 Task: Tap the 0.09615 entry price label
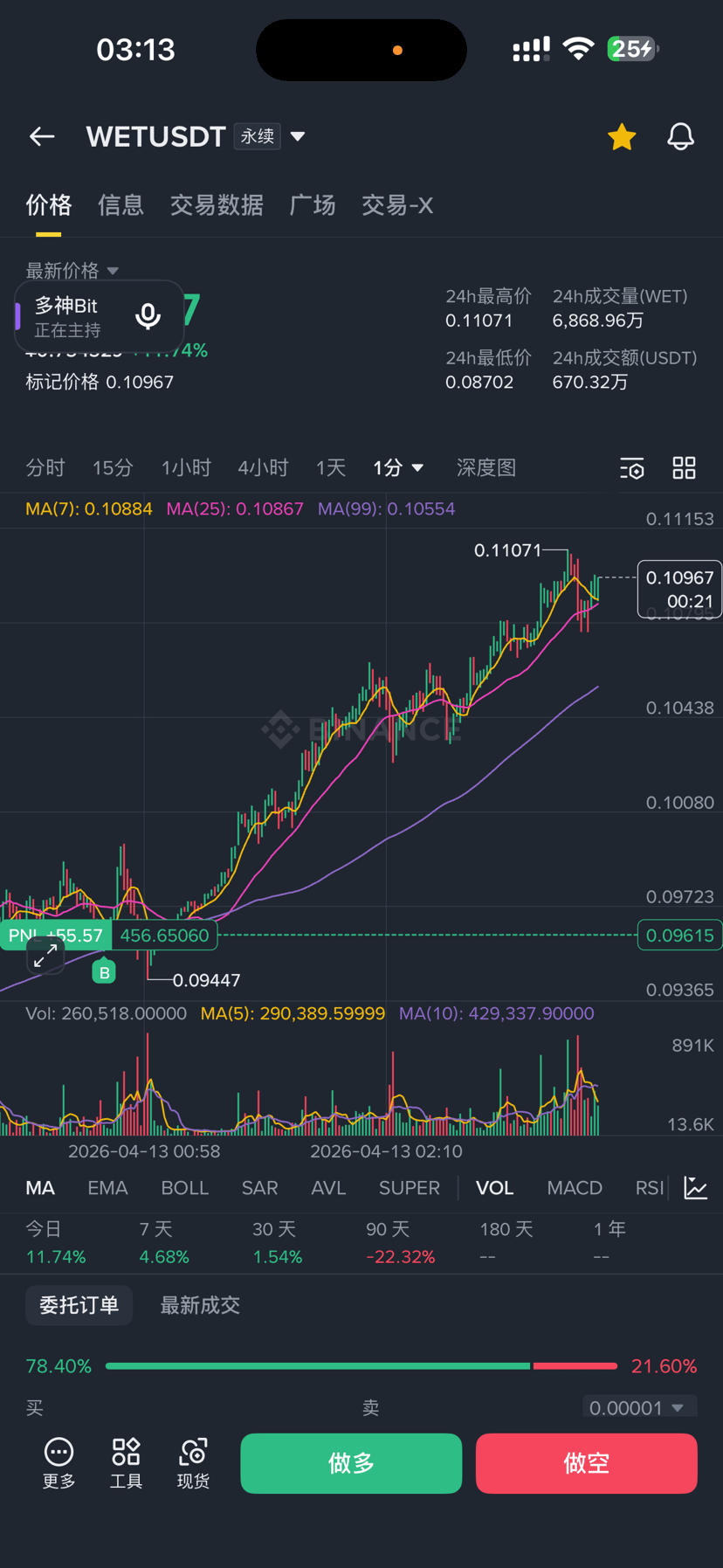click(x=679, y=936)
